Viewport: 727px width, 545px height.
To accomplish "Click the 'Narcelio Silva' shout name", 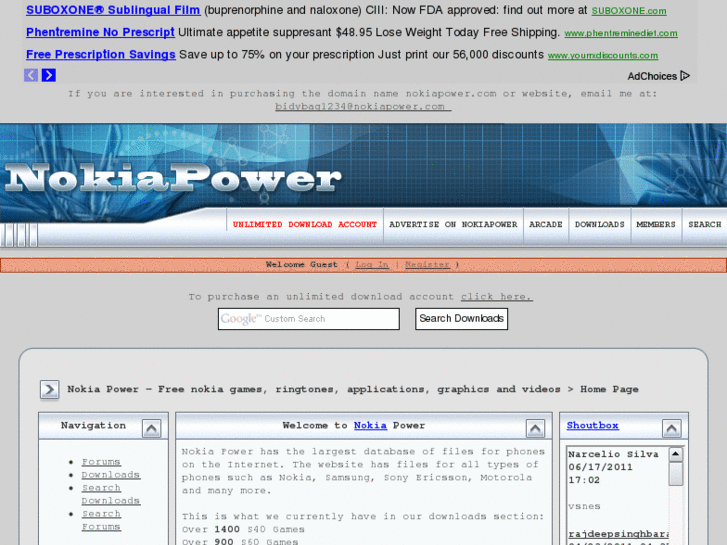I will pos(613,455).
